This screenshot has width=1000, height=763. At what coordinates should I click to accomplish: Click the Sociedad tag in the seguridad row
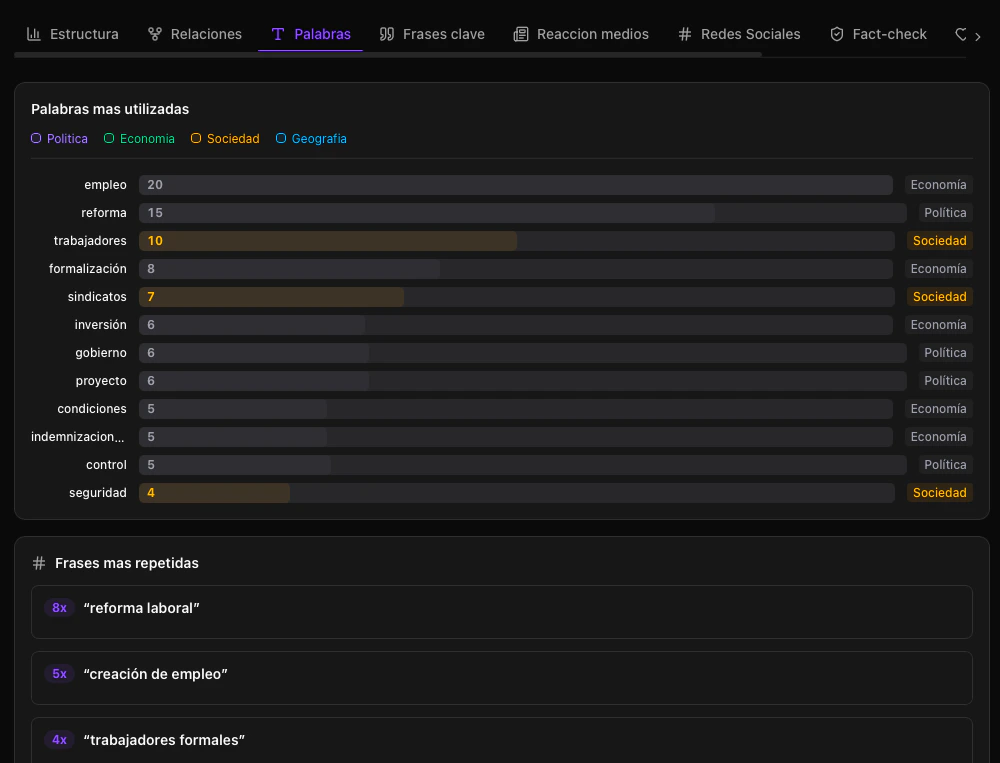pyautogui.click(x=939, y=494)
